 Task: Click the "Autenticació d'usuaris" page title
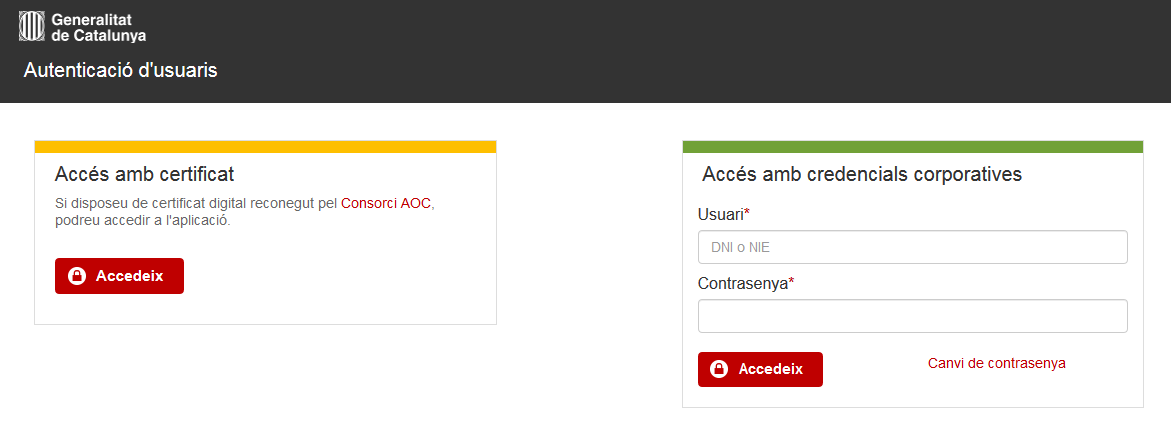tap(120, 70)
